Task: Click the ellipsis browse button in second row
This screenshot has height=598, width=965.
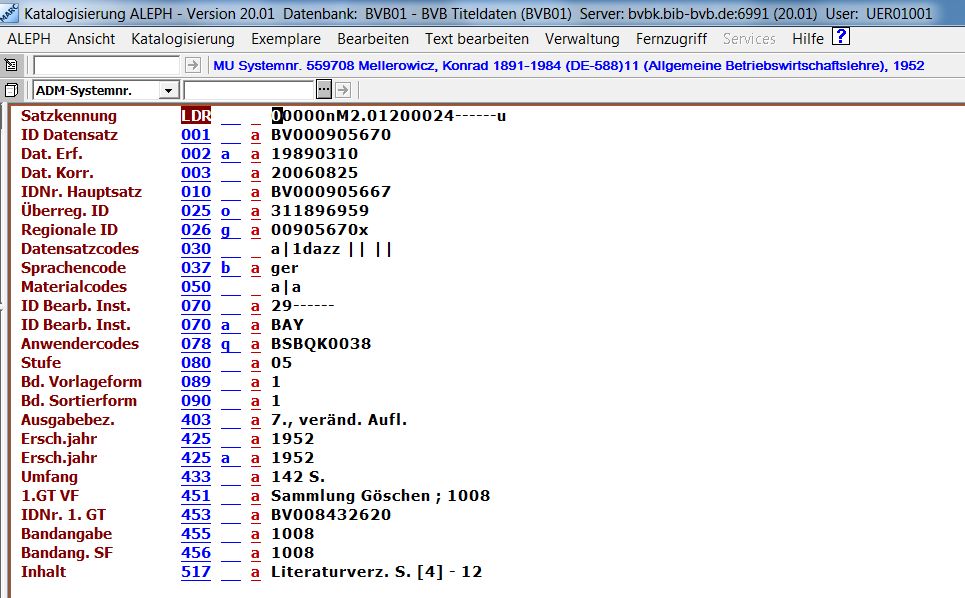Action: tap(323, 90)
